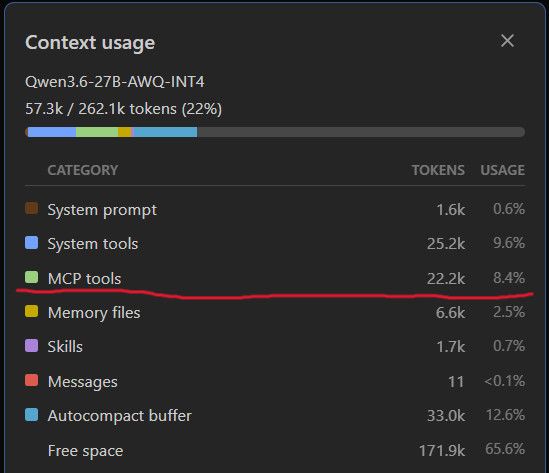
Task: Close the Context usage dialog
Action: pyautogui.click(x=507, y=41)
